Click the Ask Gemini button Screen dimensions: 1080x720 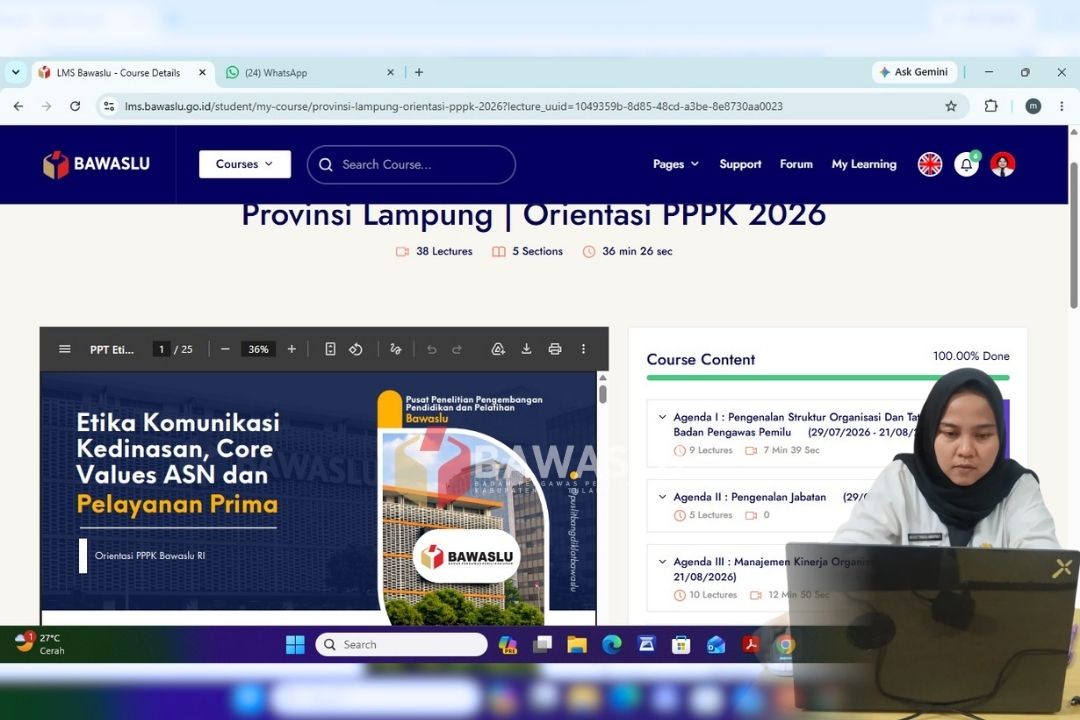(x=914, y=72)
